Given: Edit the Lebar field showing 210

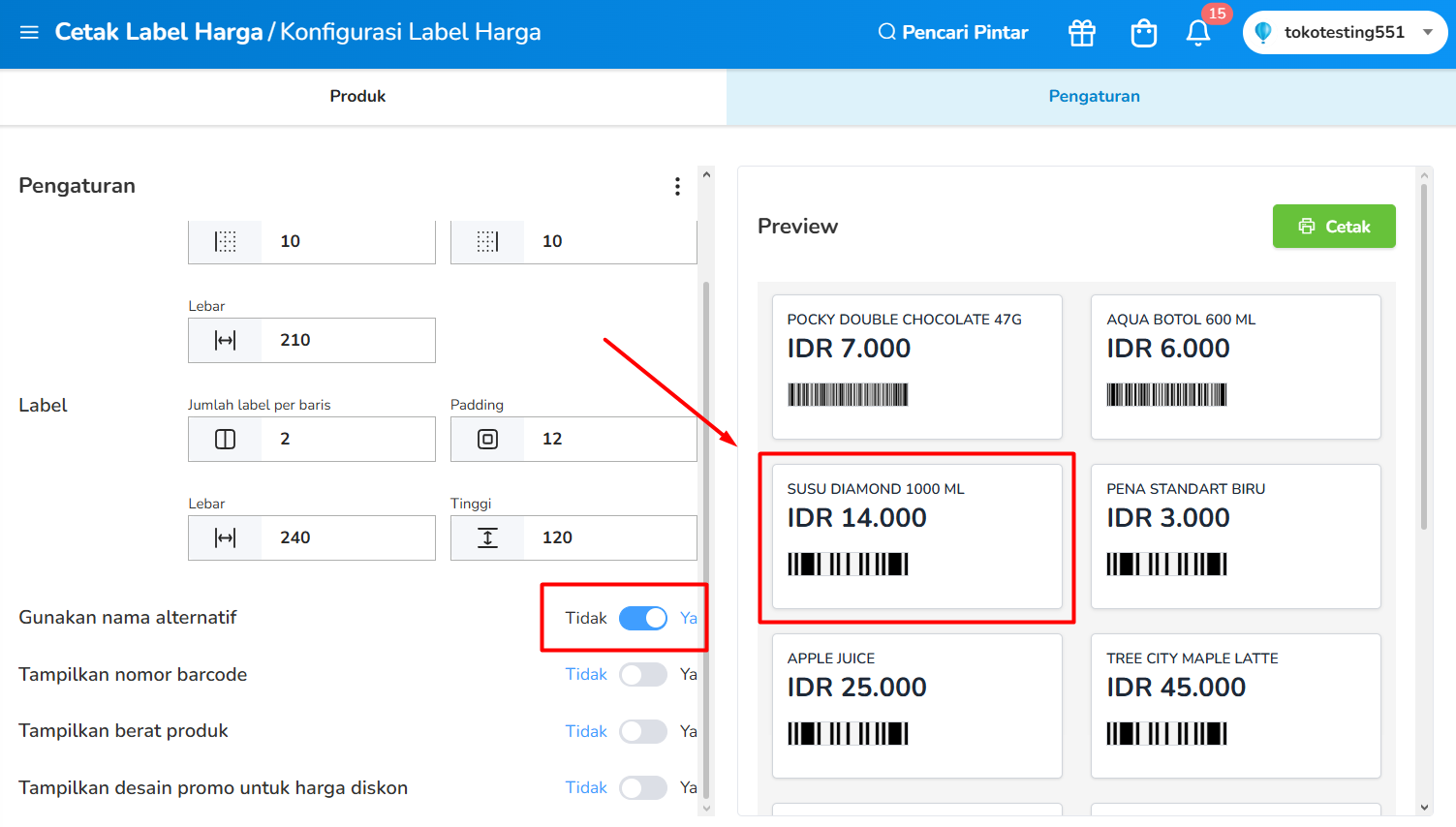Looking at the screenshot, I should (312, 340).
